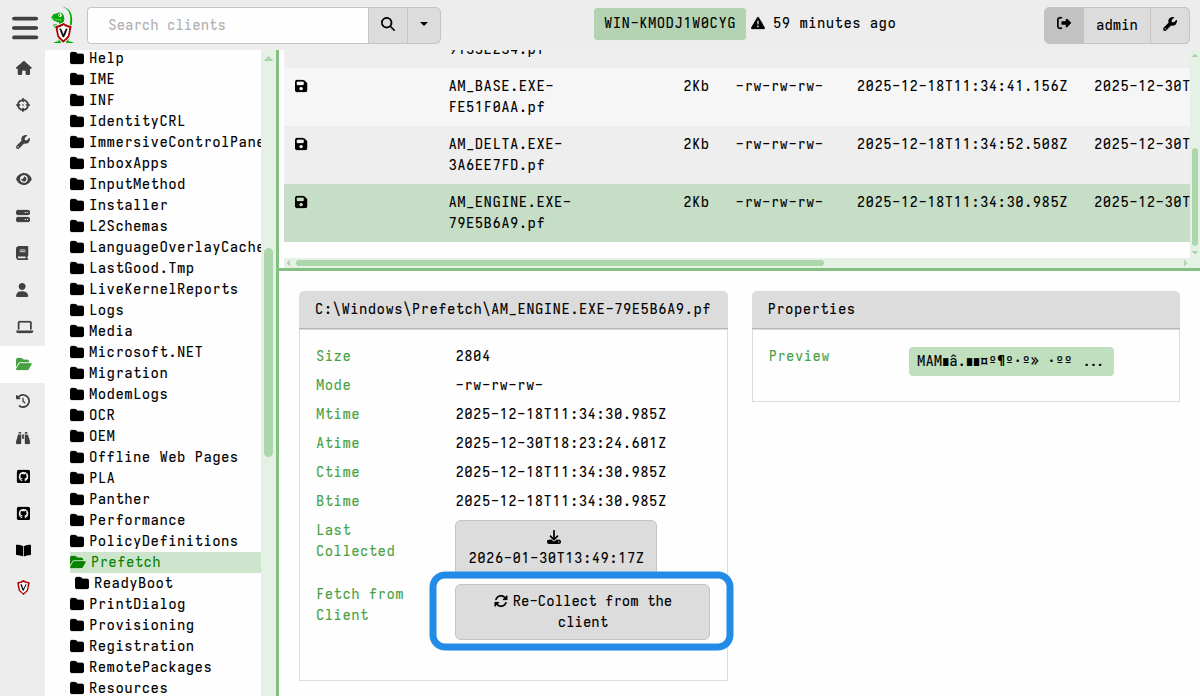Open collected artifacts history icon
This screenshot has width=1200, height=696.
[x=23, y=401]
